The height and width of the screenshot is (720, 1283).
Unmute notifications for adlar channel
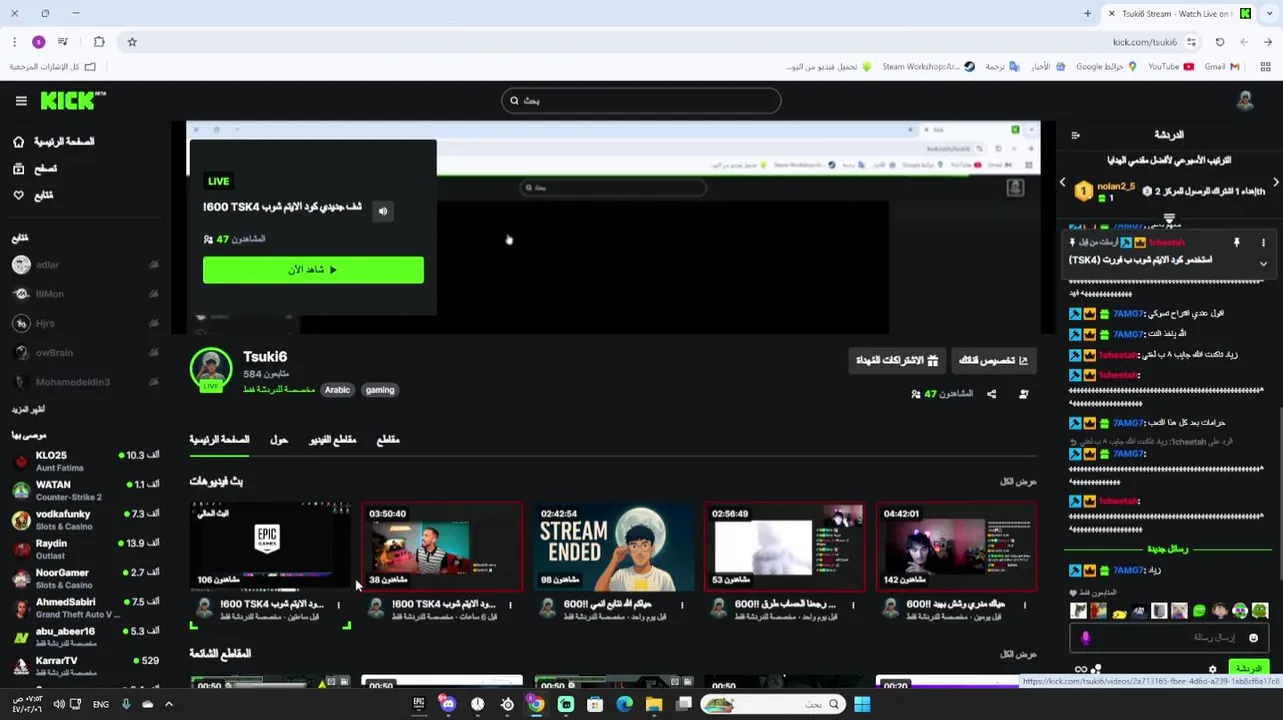point(153,265)
